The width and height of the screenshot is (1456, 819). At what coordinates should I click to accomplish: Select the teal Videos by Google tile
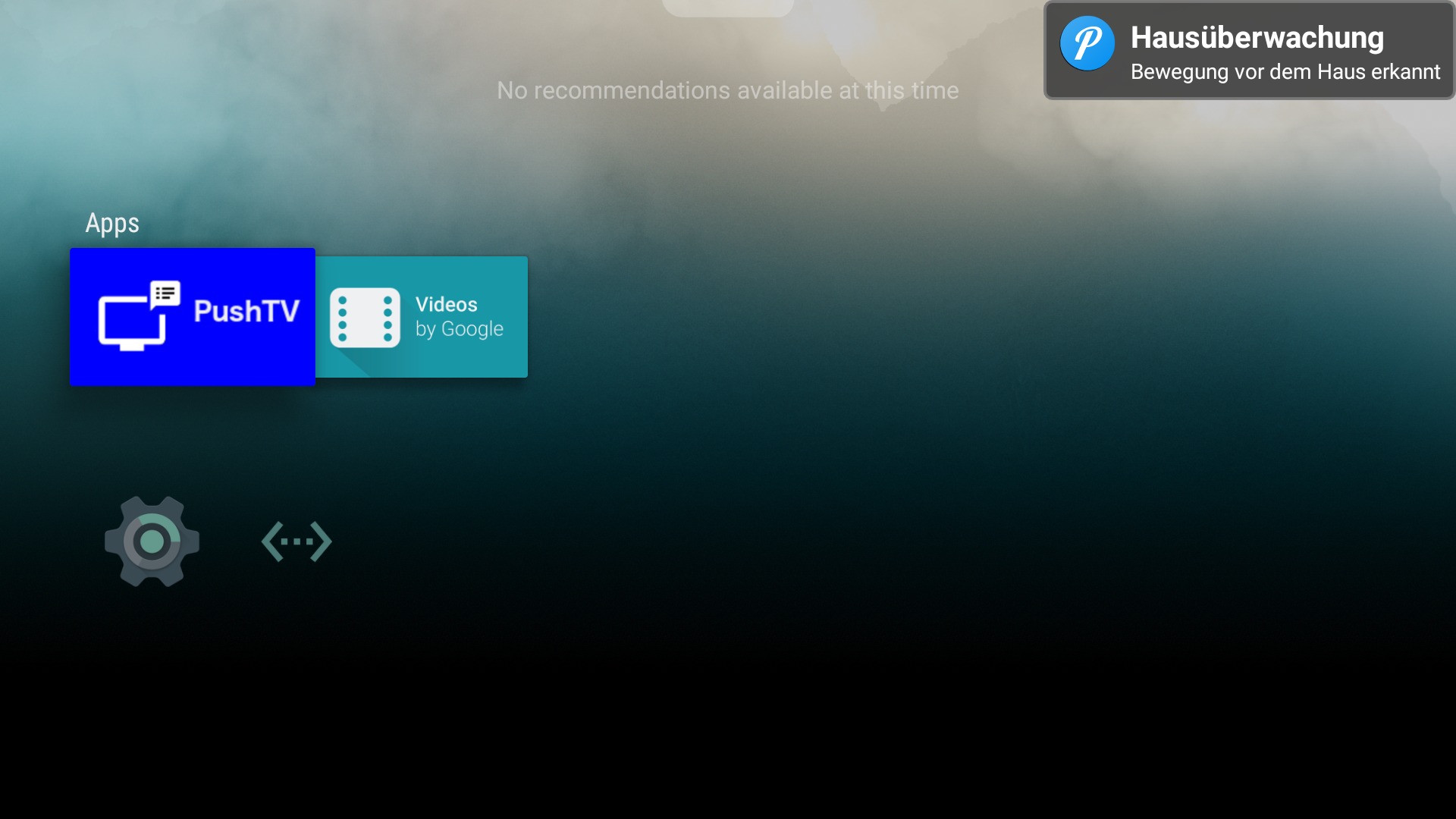click(421, 316)
